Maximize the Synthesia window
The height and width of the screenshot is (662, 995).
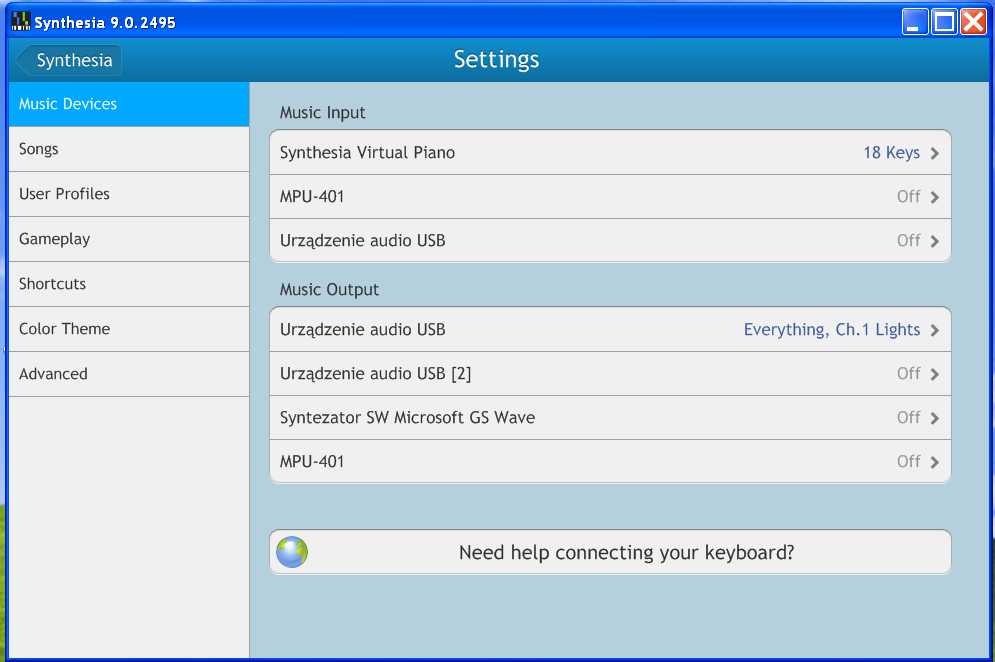944,22
